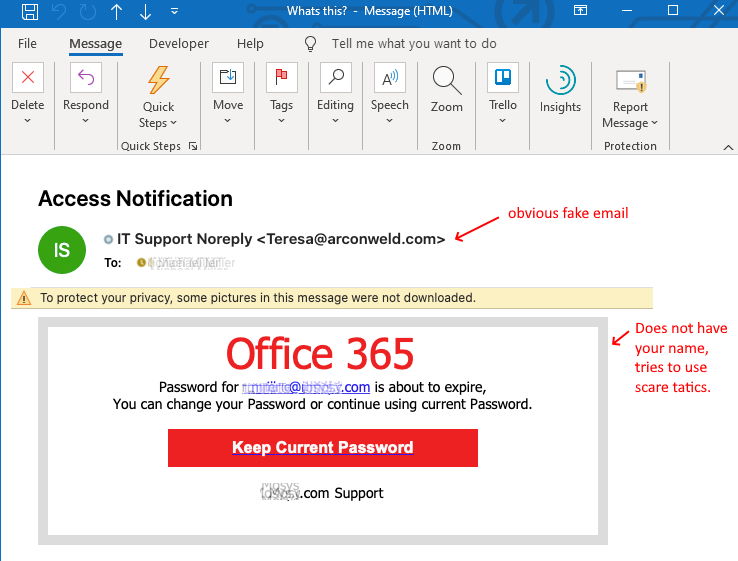This screenshot has width=738, height=561.
Task: Go to next item with down arrow
Action: point(145,11)
